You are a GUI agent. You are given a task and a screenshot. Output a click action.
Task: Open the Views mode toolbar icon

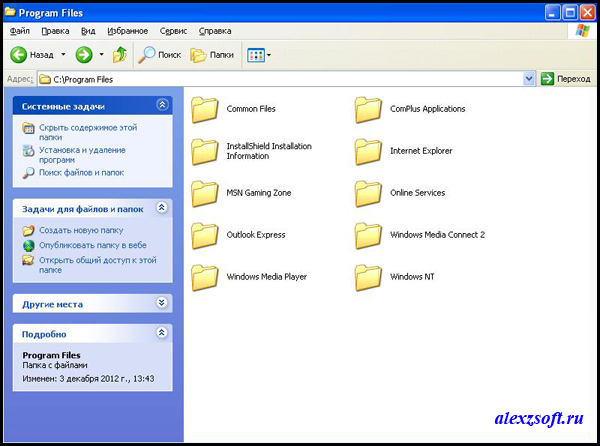[x=256, y=54]
